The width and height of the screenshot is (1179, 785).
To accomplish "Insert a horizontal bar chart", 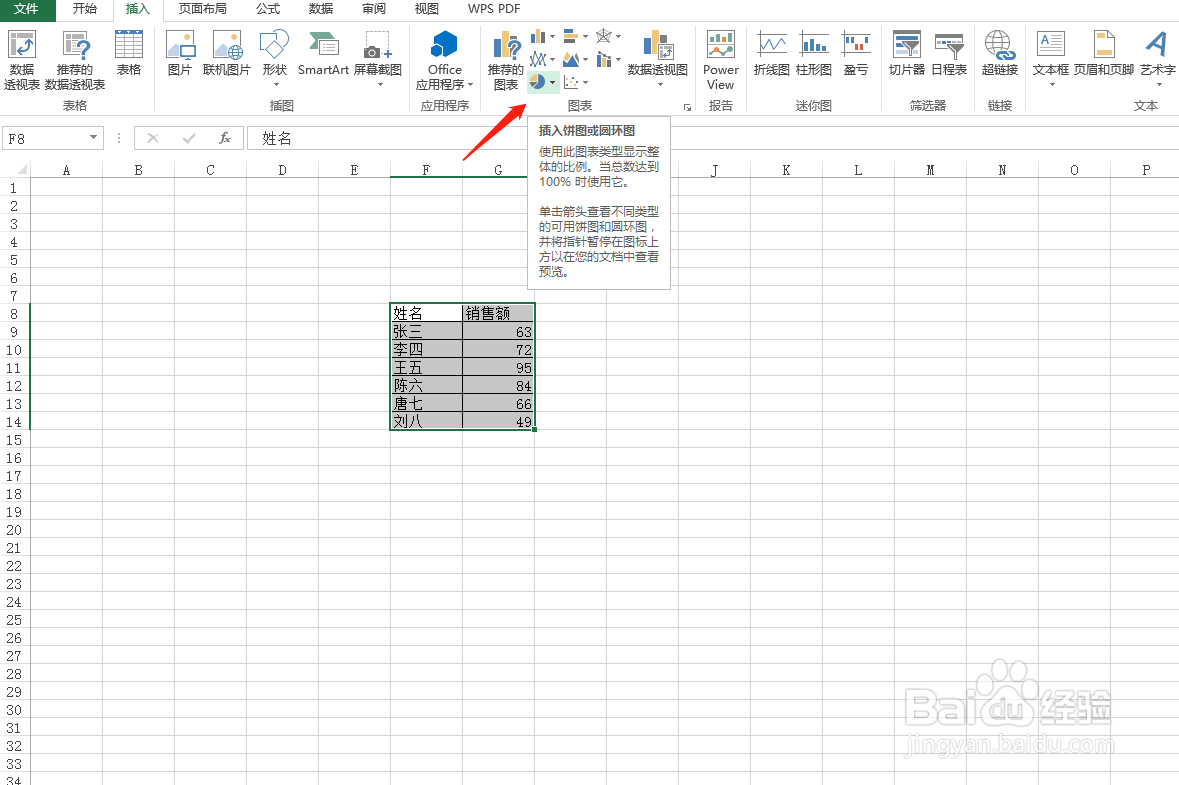I will coord(571,36).
